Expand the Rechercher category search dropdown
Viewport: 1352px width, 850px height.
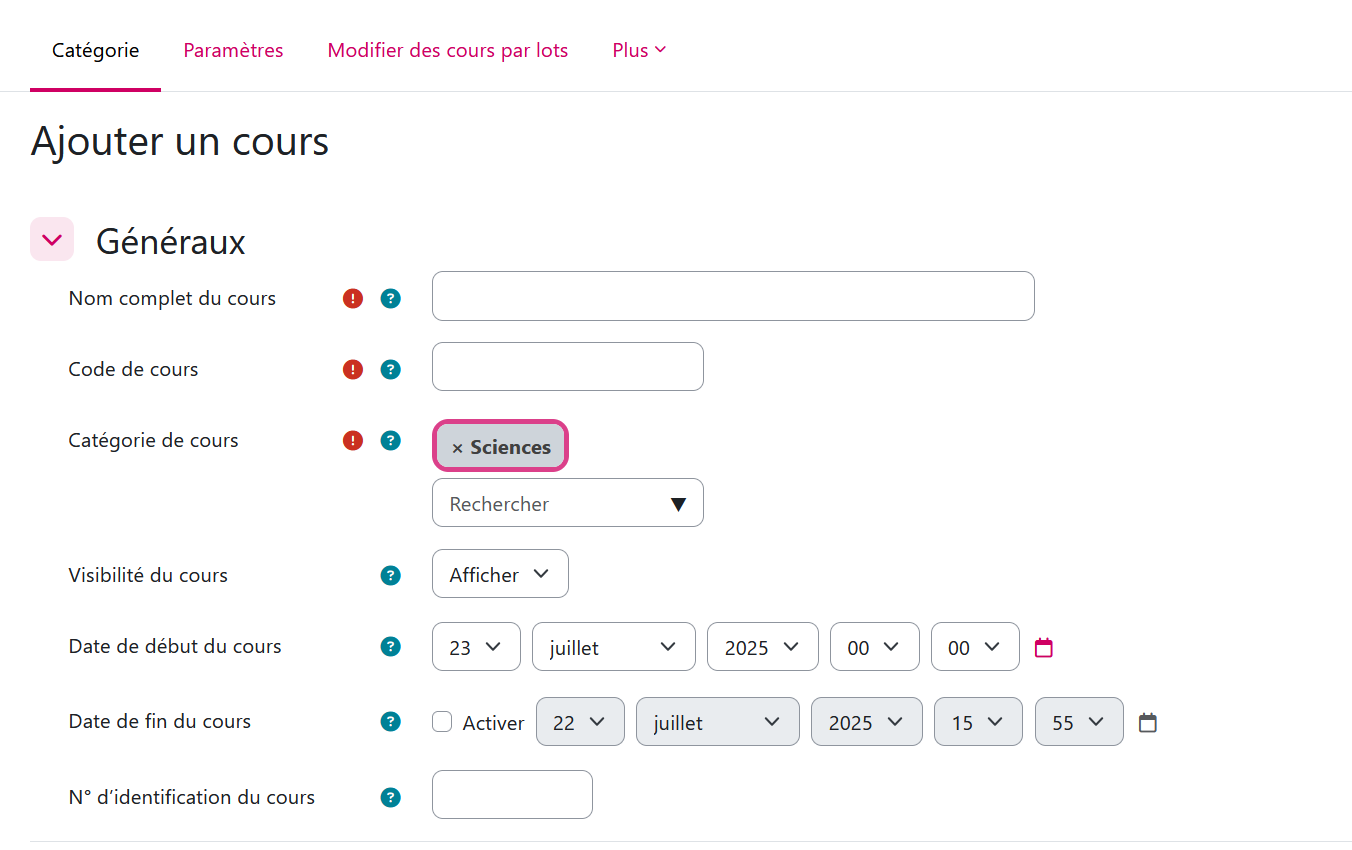(567, 503)
